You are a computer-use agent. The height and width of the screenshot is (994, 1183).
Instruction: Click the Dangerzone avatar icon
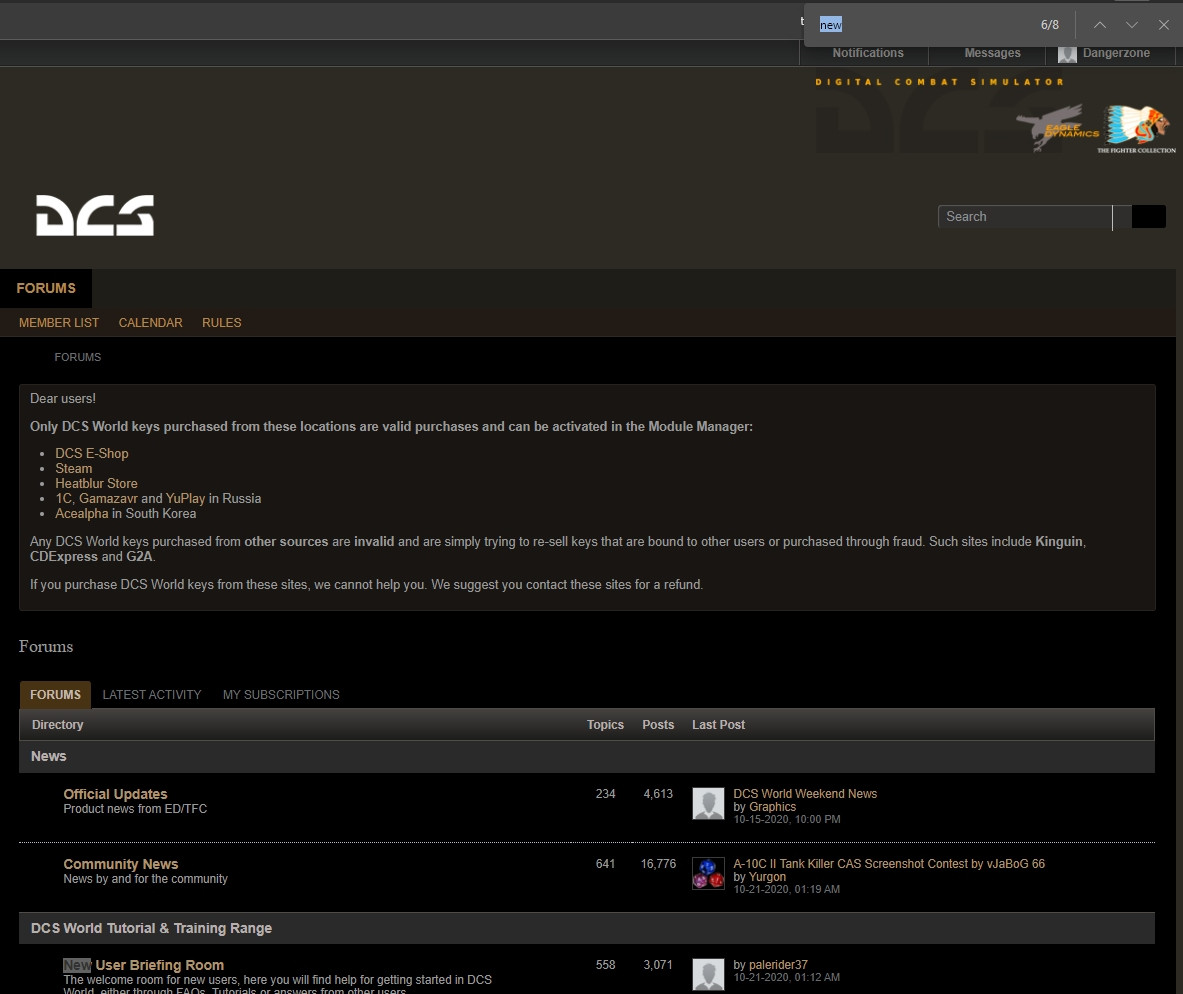click(1067, 54)
